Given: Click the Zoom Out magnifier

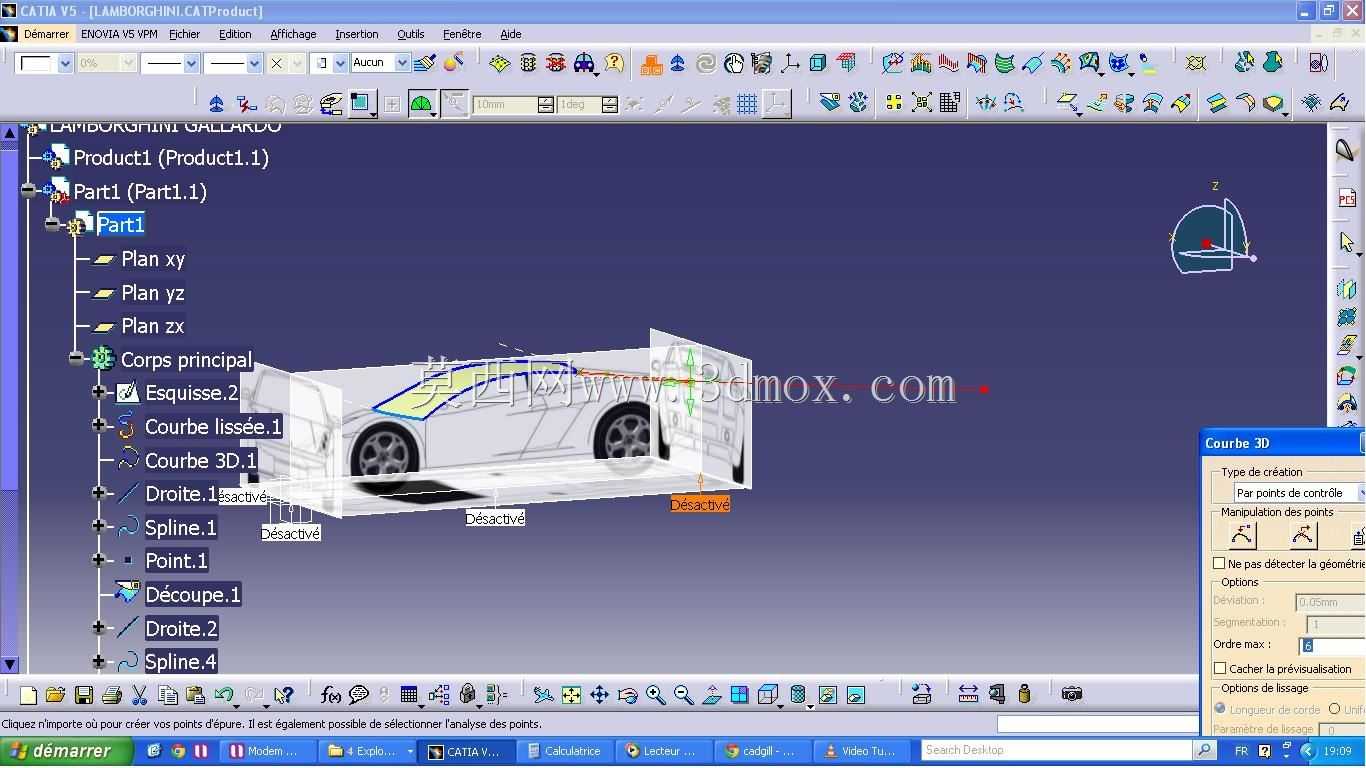Looking at the screenshot, I should click(684, 695).
